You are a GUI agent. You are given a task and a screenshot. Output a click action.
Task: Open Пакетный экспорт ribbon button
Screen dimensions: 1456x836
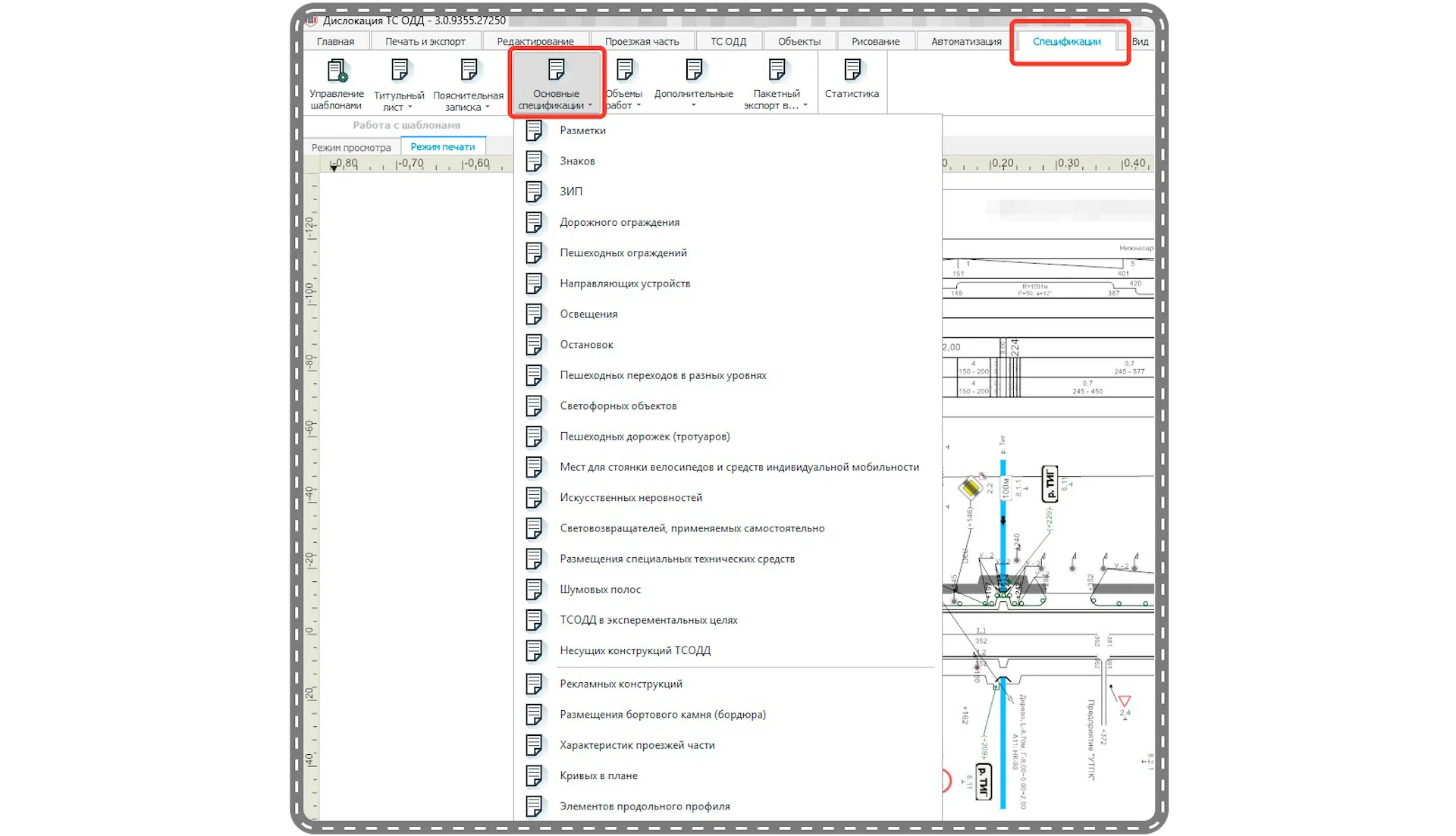[776, 83]
